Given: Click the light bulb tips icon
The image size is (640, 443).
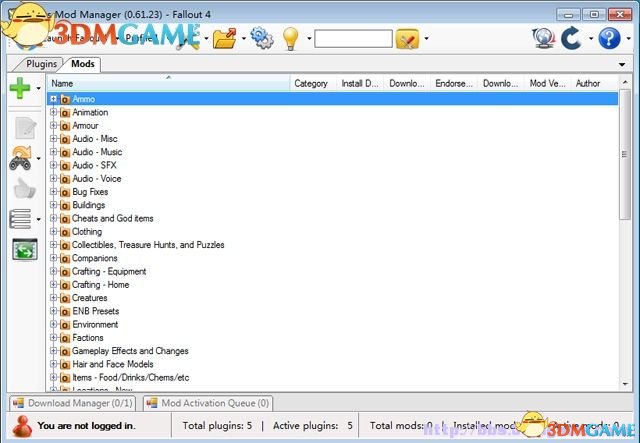Looking at the screenshot, I should [291, 38].
